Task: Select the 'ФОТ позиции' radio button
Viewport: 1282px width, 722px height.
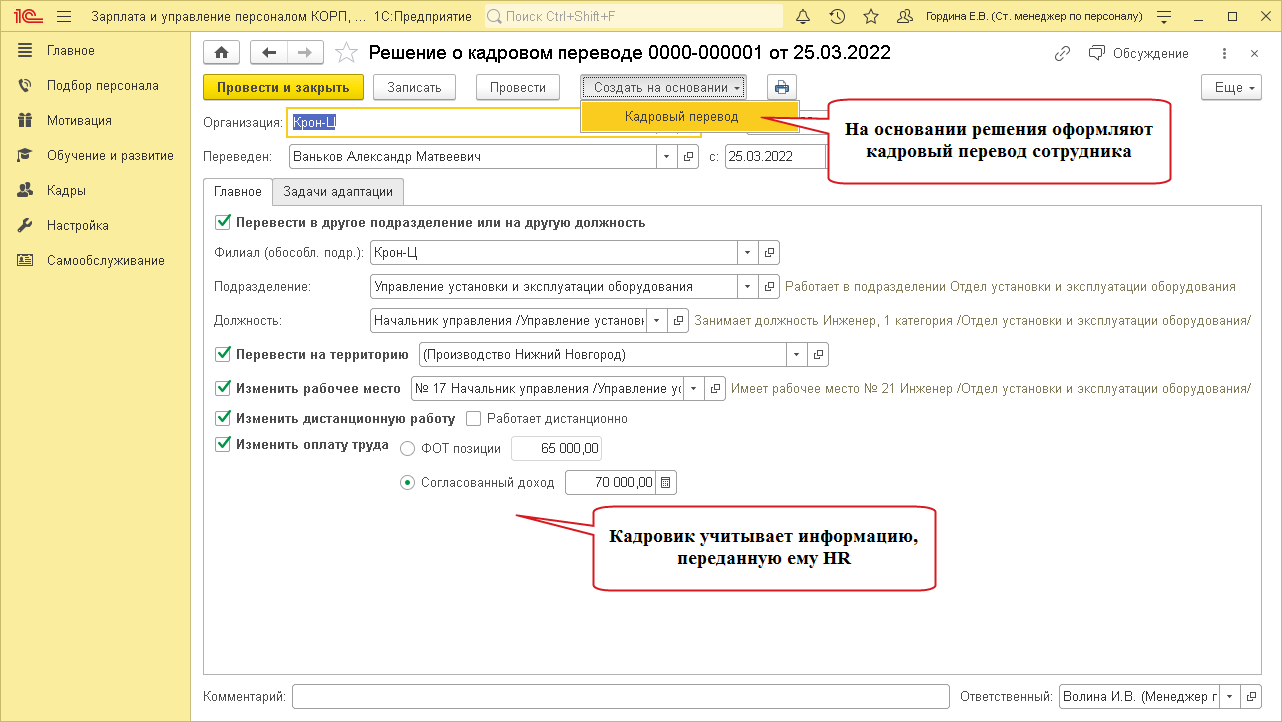Action: [x=407, y=449]
